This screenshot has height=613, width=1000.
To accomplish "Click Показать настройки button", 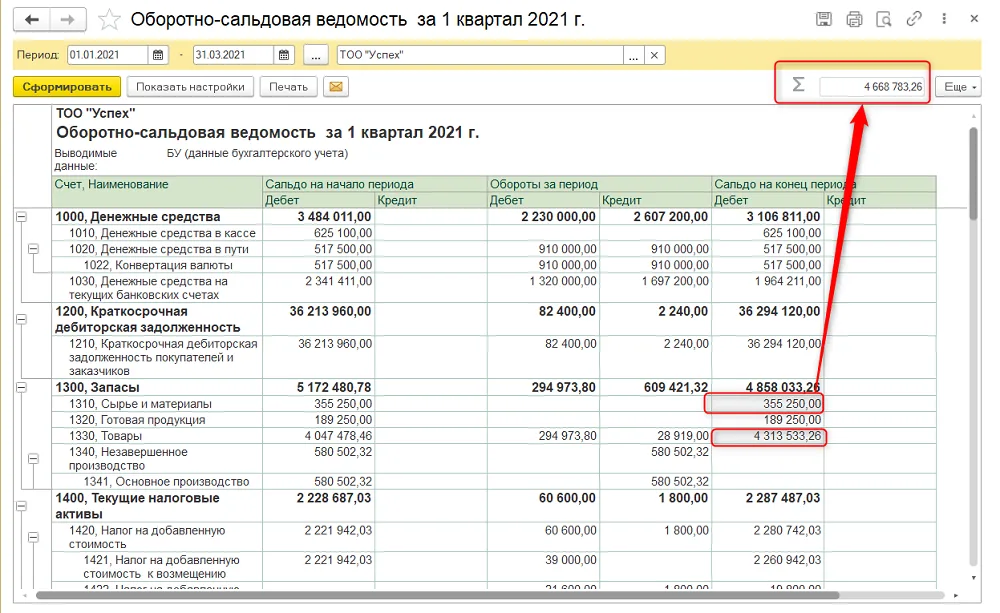I will tap(190, 87).
